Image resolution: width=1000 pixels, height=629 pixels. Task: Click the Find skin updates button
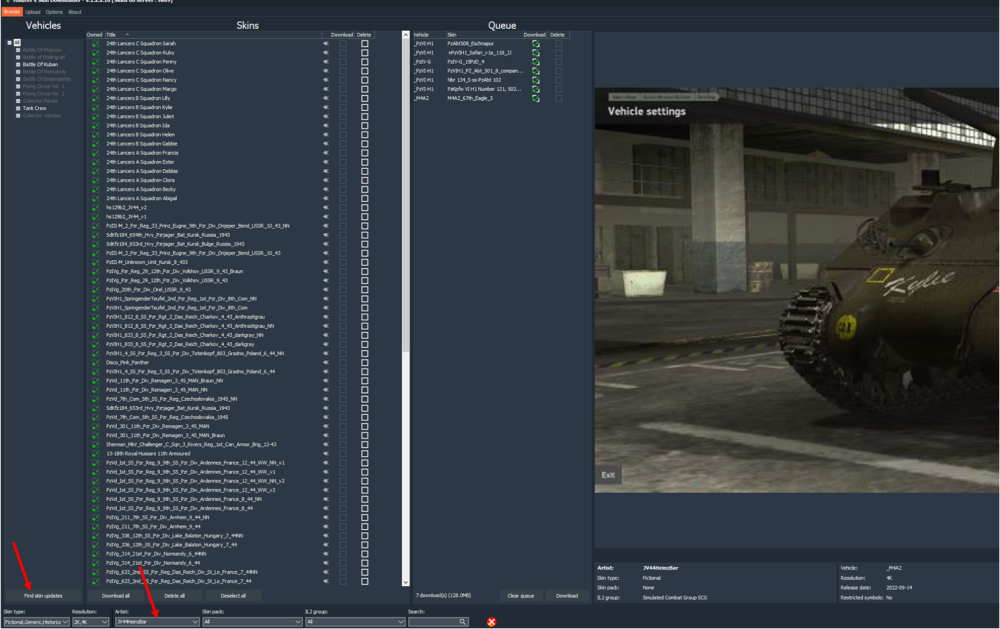click(x=43, y=596)
